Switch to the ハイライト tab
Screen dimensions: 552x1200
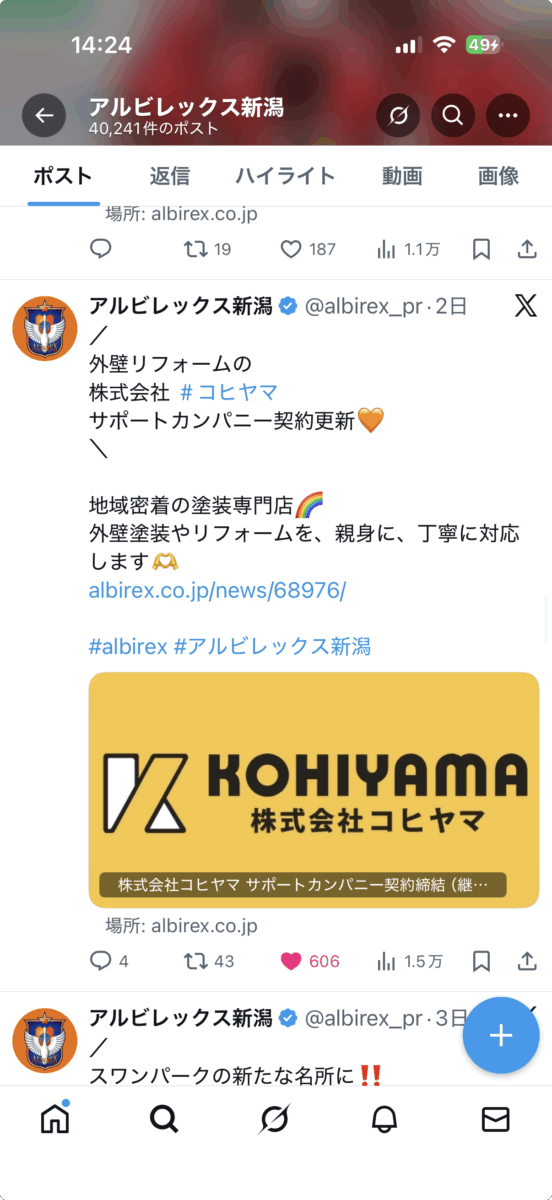[x=285, y=176]
